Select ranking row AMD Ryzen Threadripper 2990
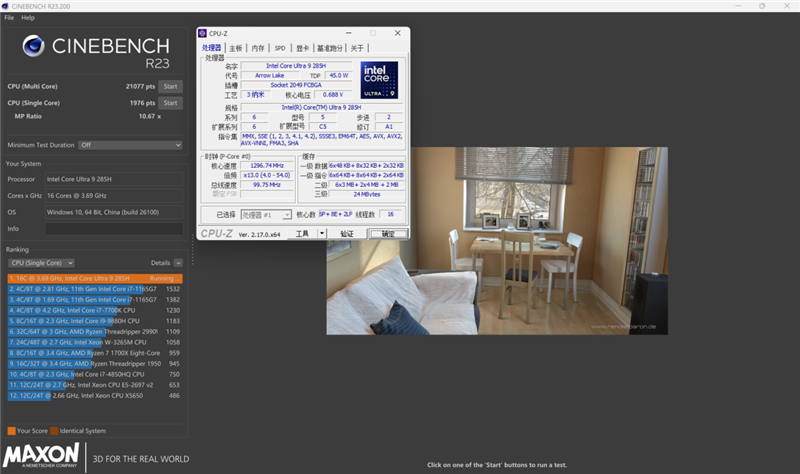Viewport: 800px width, 474px height. (95, 332)
